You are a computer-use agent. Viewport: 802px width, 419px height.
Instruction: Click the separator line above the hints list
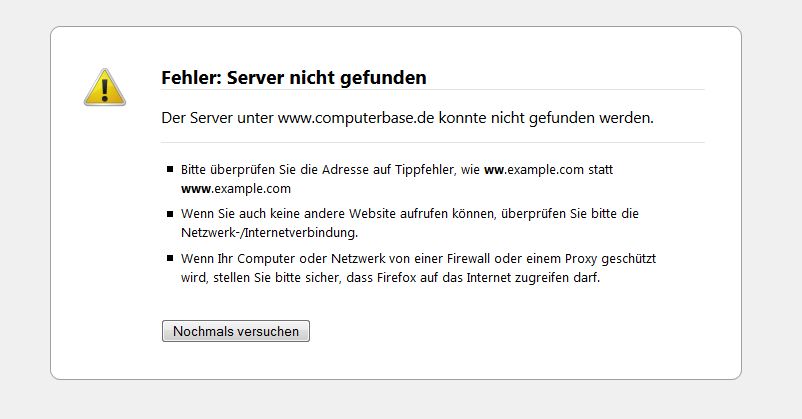pos(432,142)
